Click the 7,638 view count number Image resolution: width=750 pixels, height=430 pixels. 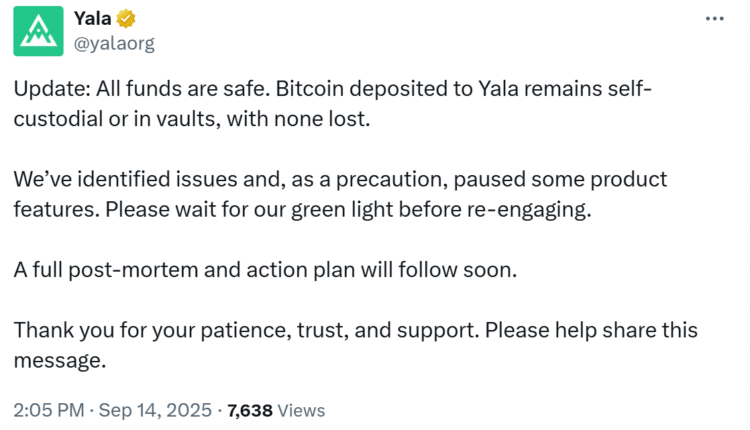(x=248, y=410)
